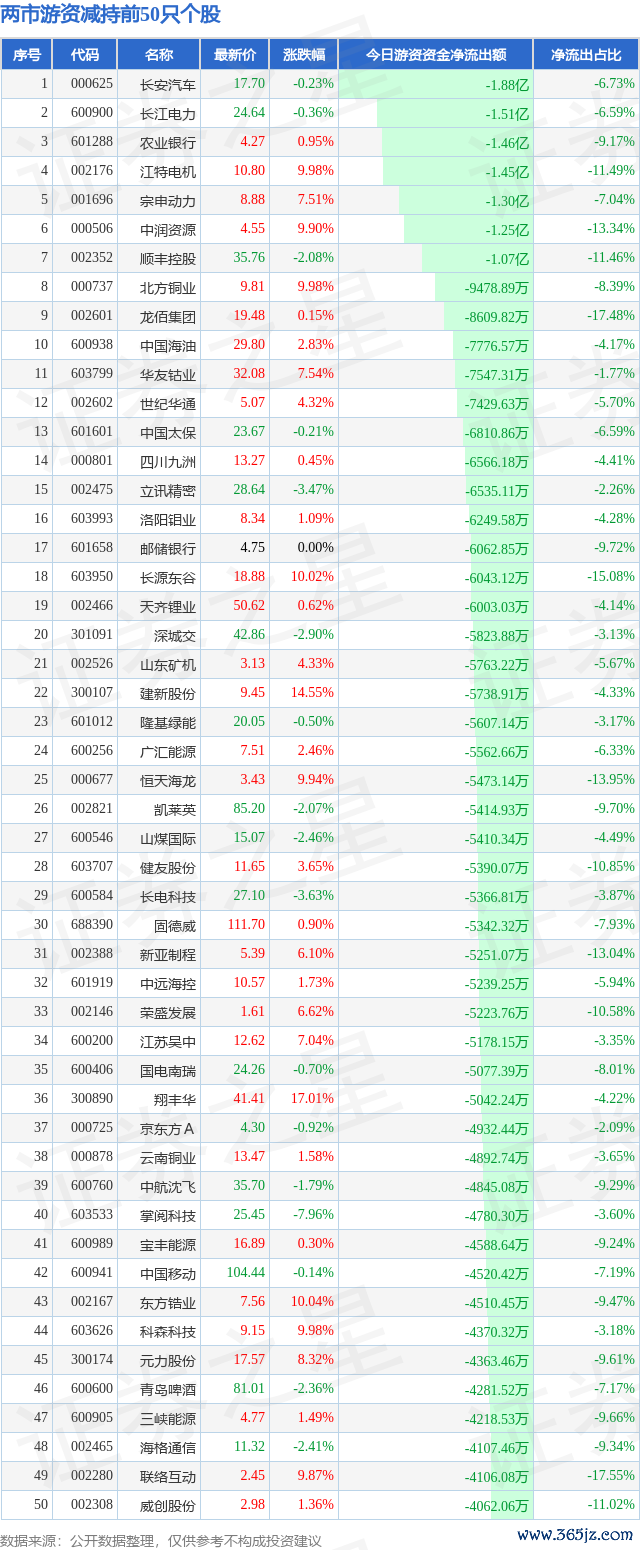Click price change value 17.01%
The image size is (640, 1550).
315,1099
